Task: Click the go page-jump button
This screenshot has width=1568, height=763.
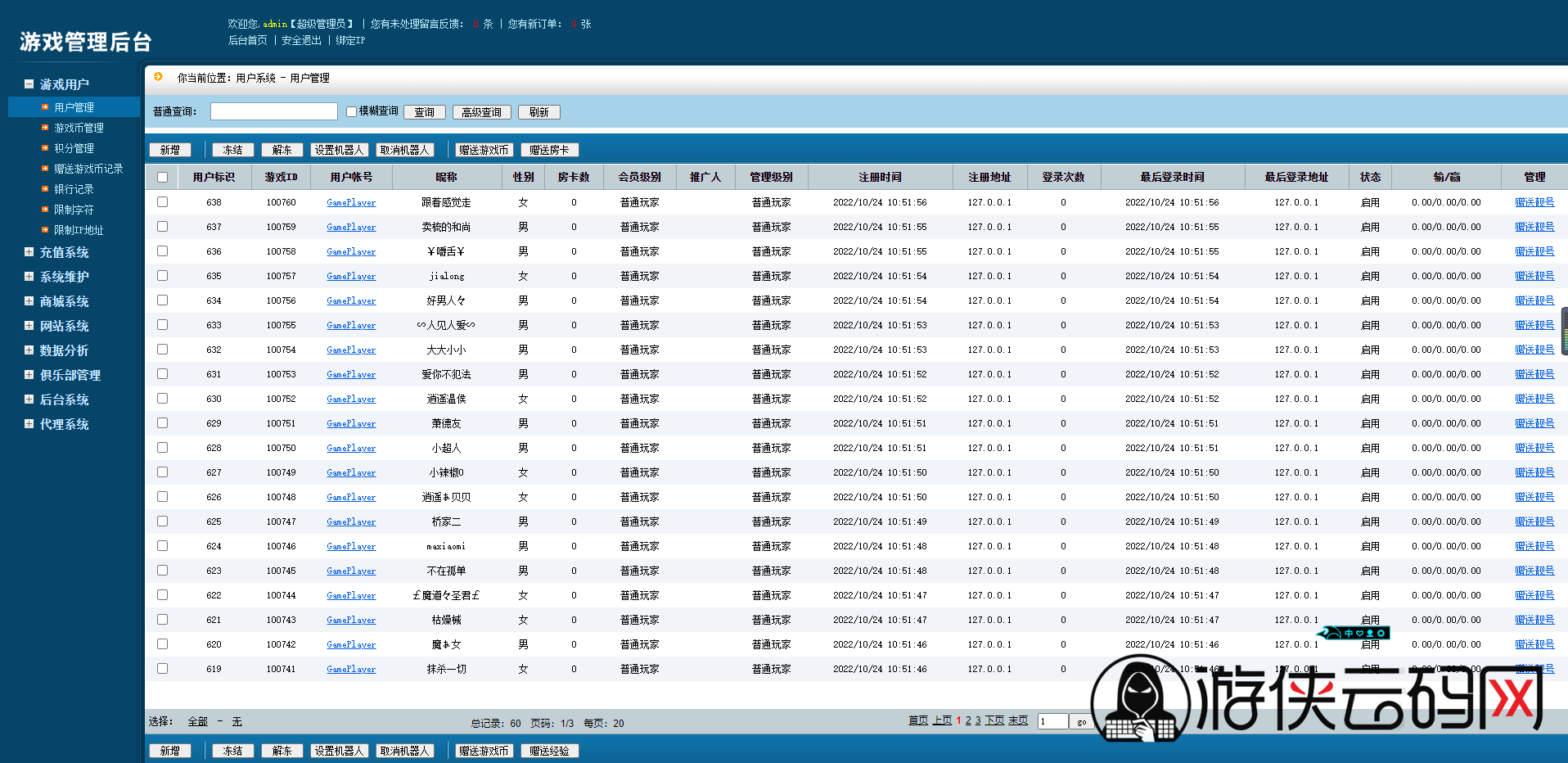Action: (1081, 721)
